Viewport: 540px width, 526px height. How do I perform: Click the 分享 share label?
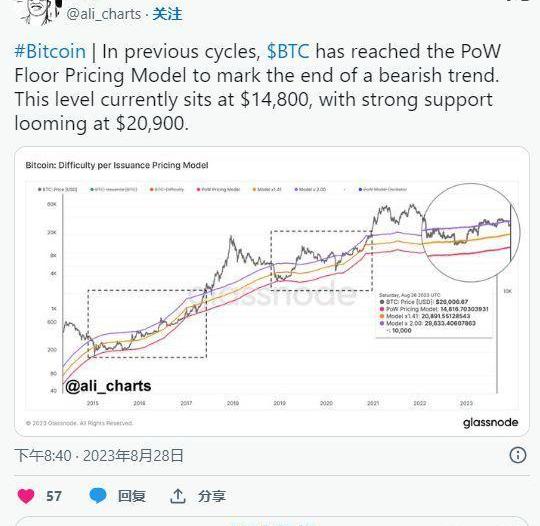212,496
